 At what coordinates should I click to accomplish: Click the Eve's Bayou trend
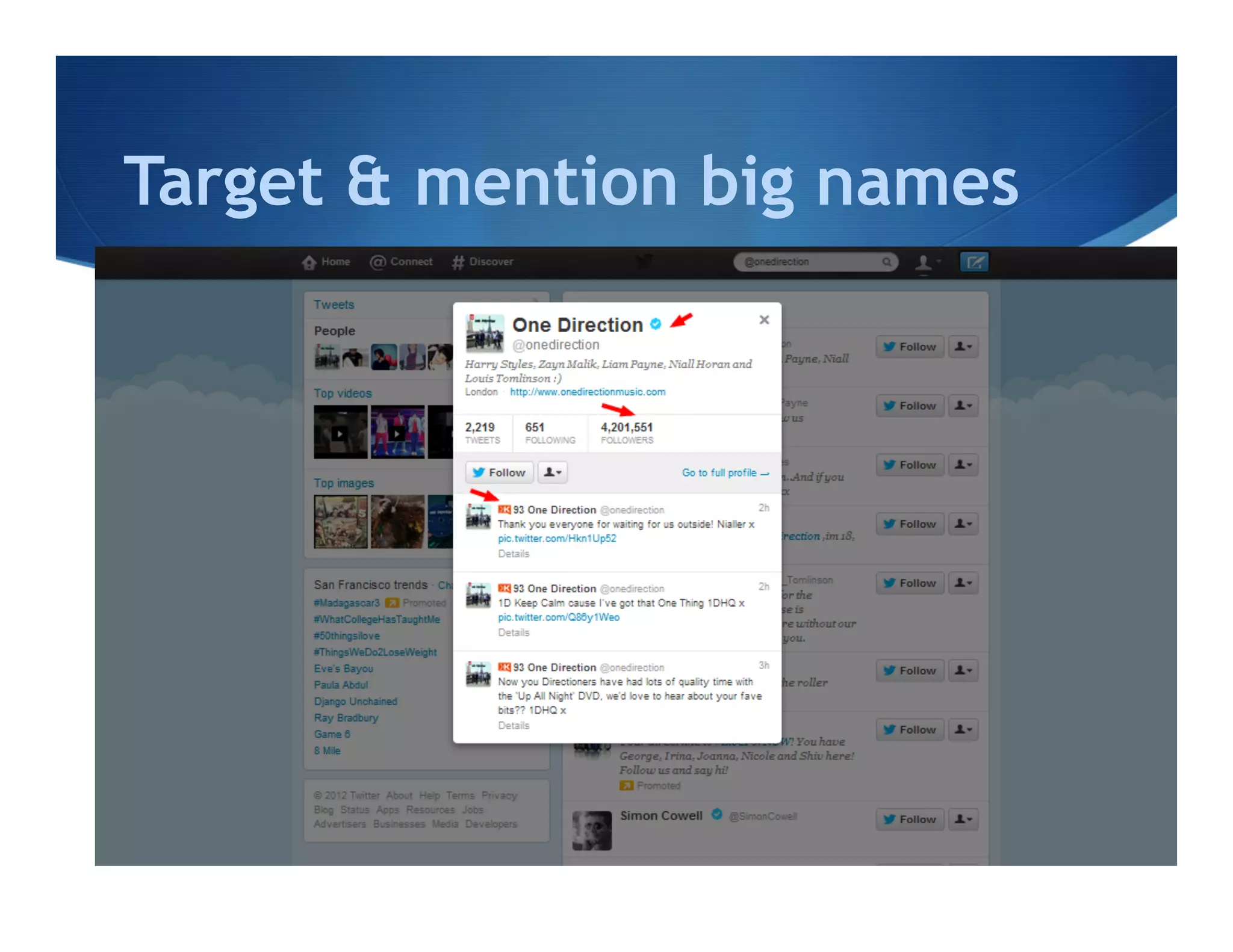343,669
